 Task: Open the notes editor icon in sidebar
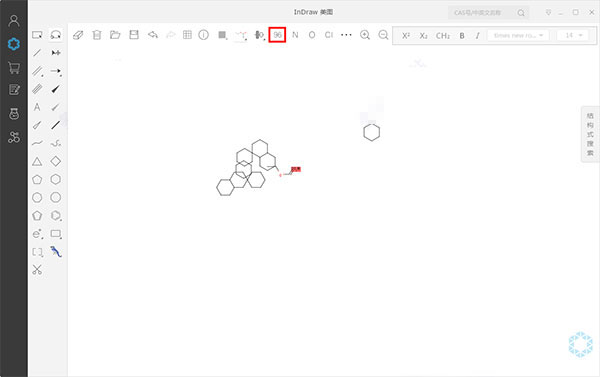(14, 90)
